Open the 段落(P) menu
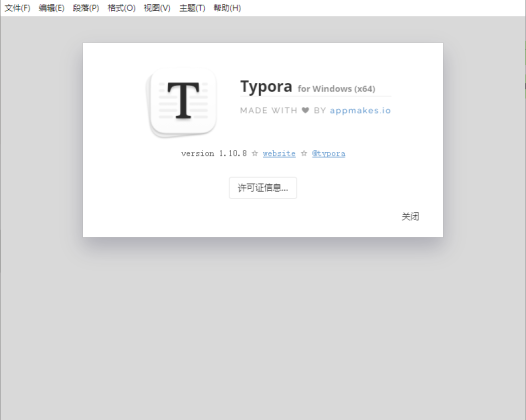The image size is (526, 420). [x=86, y=8]
